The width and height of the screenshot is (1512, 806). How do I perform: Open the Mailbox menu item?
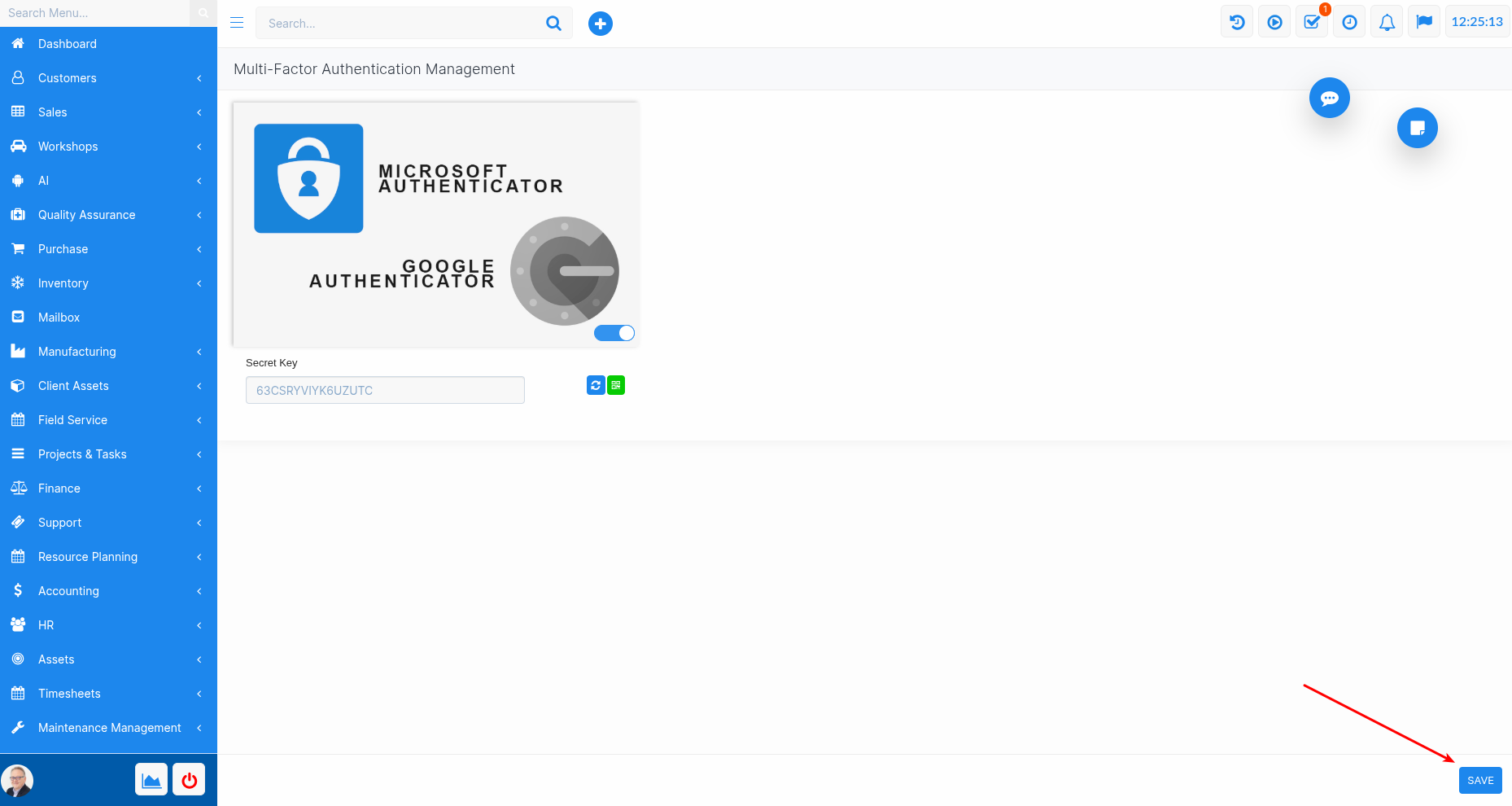pos(59,318)
